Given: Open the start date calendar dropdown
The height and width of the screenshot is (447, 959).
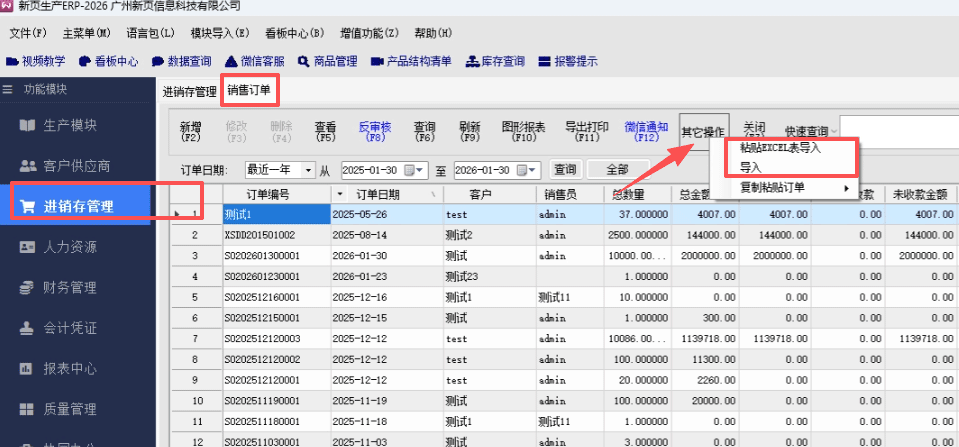Looking at the screenshot, I should [419, 170].
